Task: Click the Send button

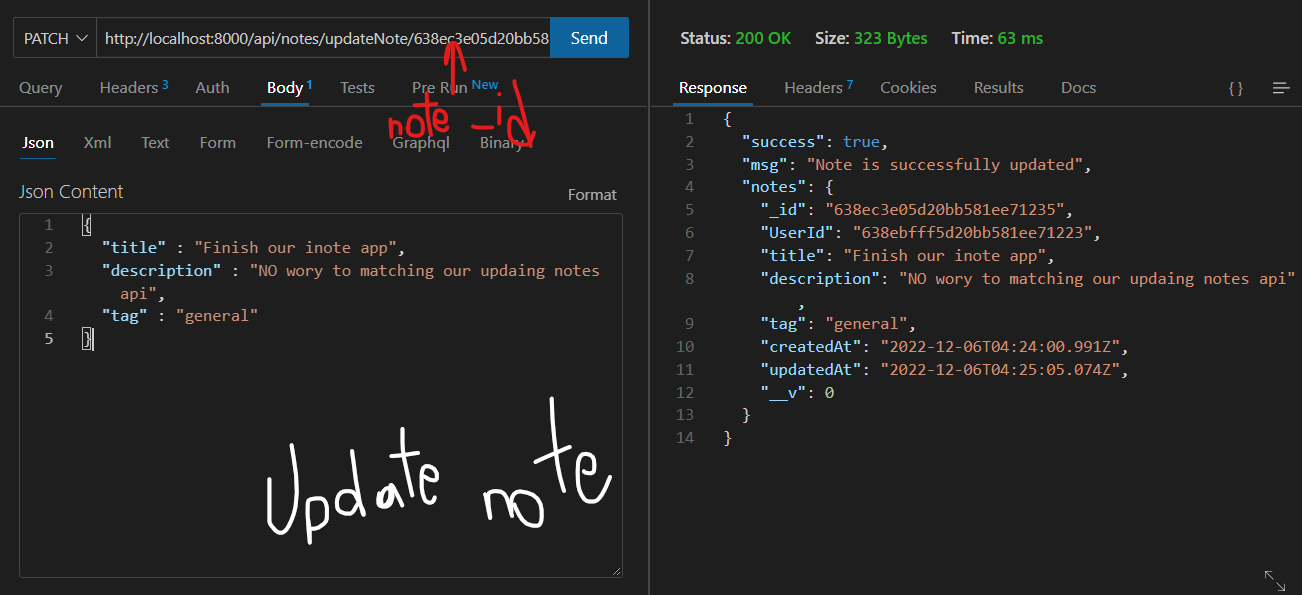Action: coord(589,37)
